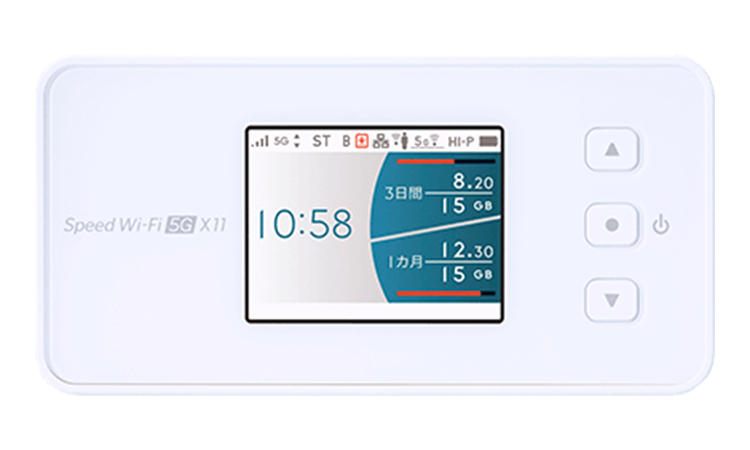Tap the network devices icon

380,141
